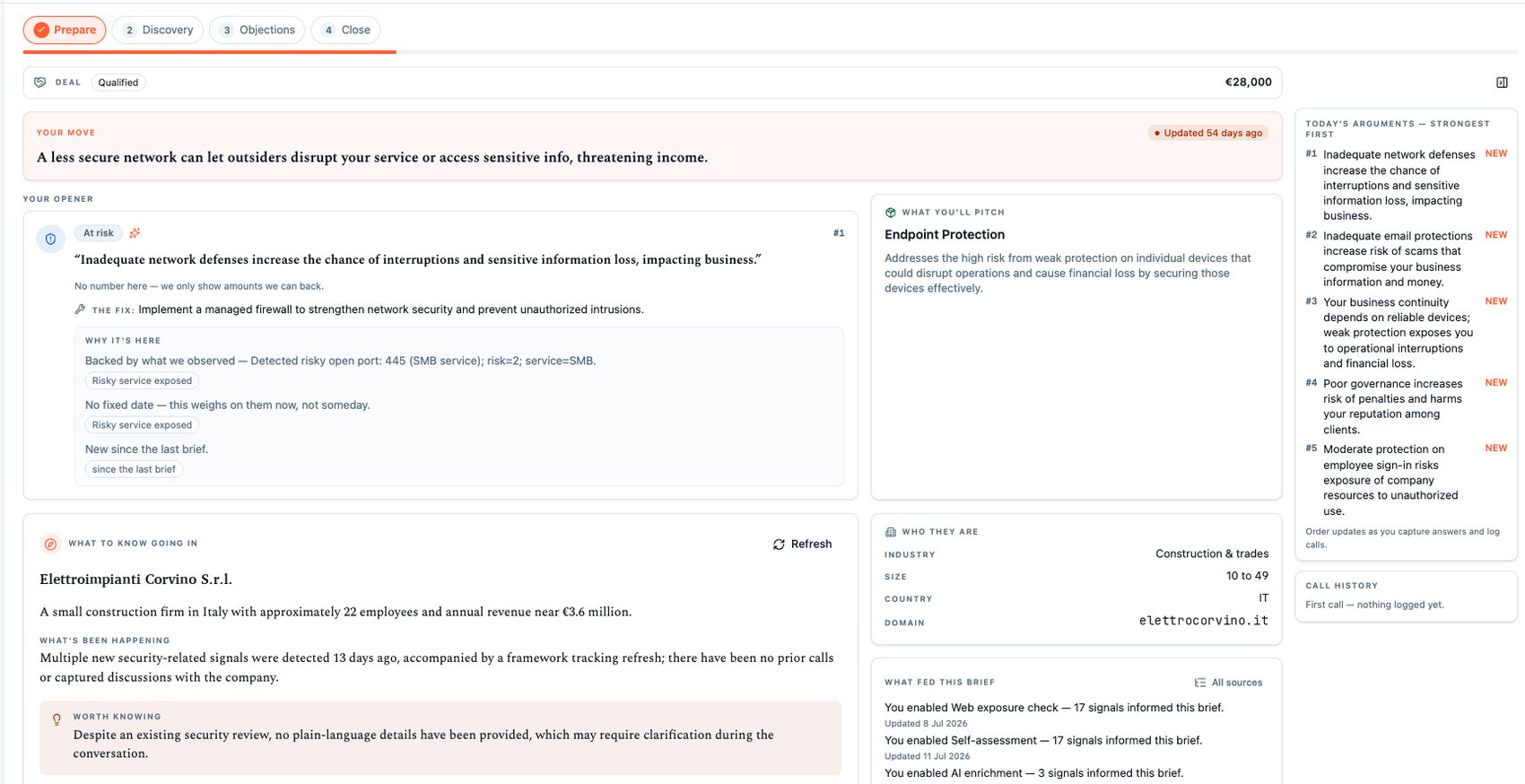
Task: Click the Elettroimpianti Corvino S.r.l. company name
Action: (x=135, y=579)
